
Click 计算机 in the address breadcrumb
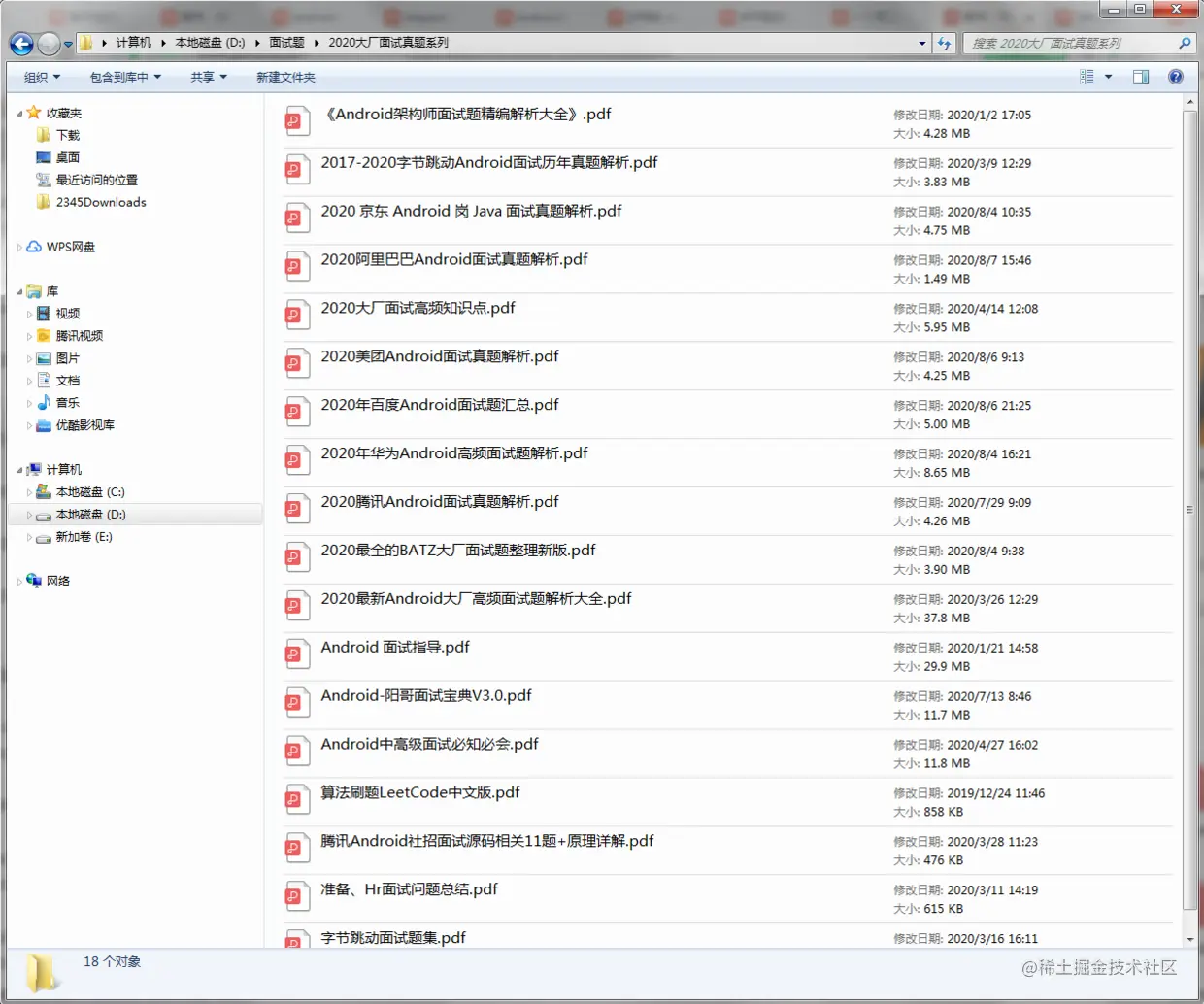coord(133,43)
